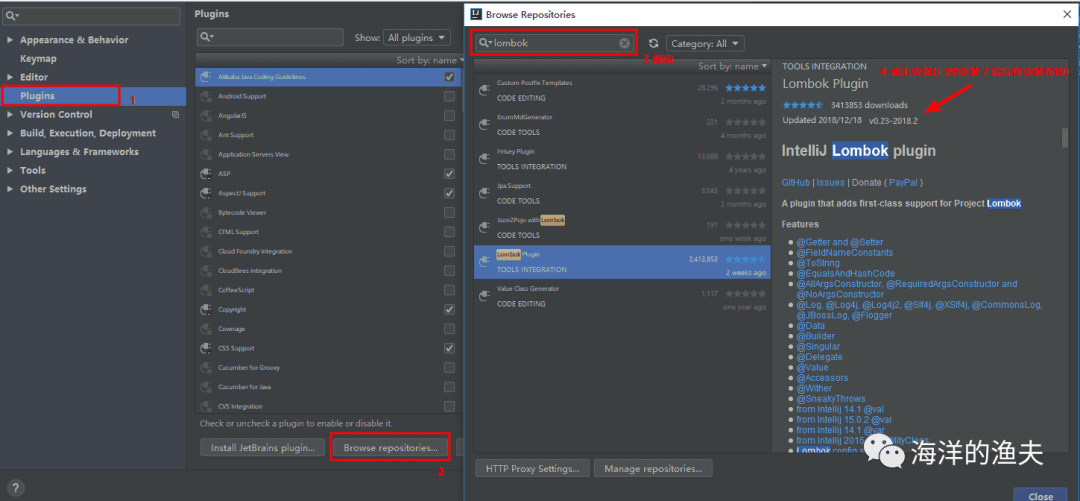Click the Ant Support plugin icon
The height and width of the screenshot is (501, 1080).
coord(205,135)
